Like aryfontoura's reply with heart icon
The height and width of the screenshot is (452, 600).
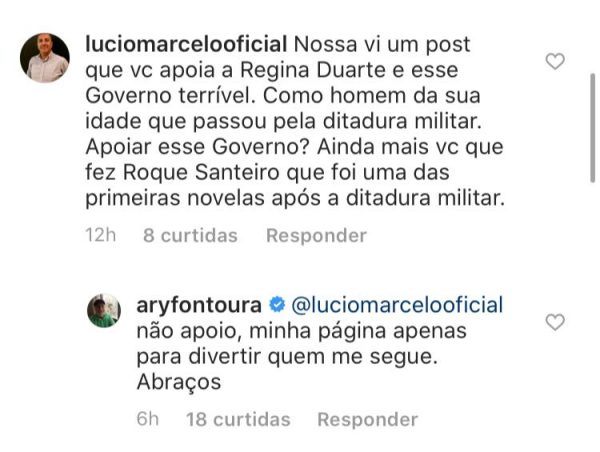click(x=555, y=322)
